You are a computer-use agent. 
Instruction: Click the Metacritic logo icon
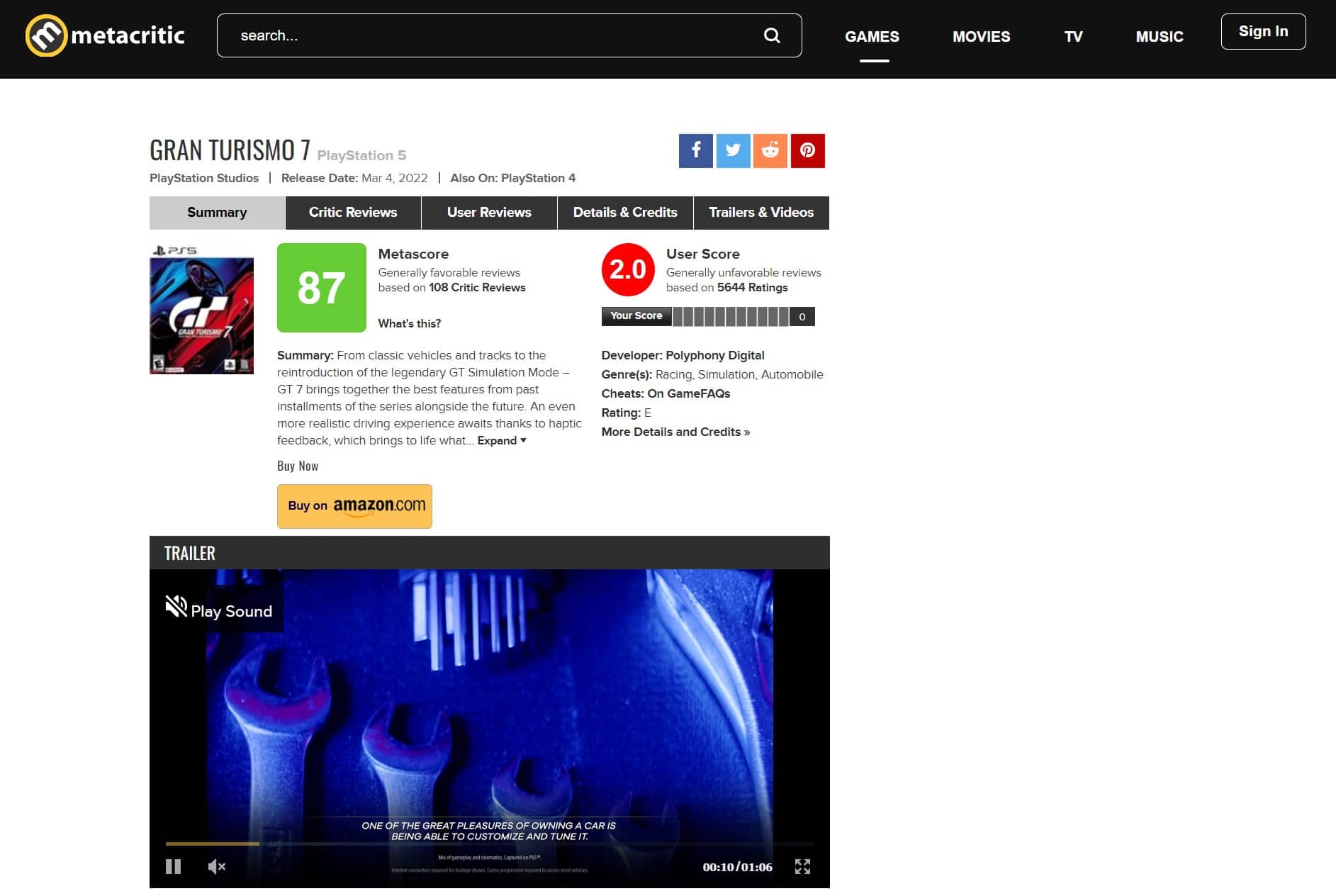(x=47, y=35)
